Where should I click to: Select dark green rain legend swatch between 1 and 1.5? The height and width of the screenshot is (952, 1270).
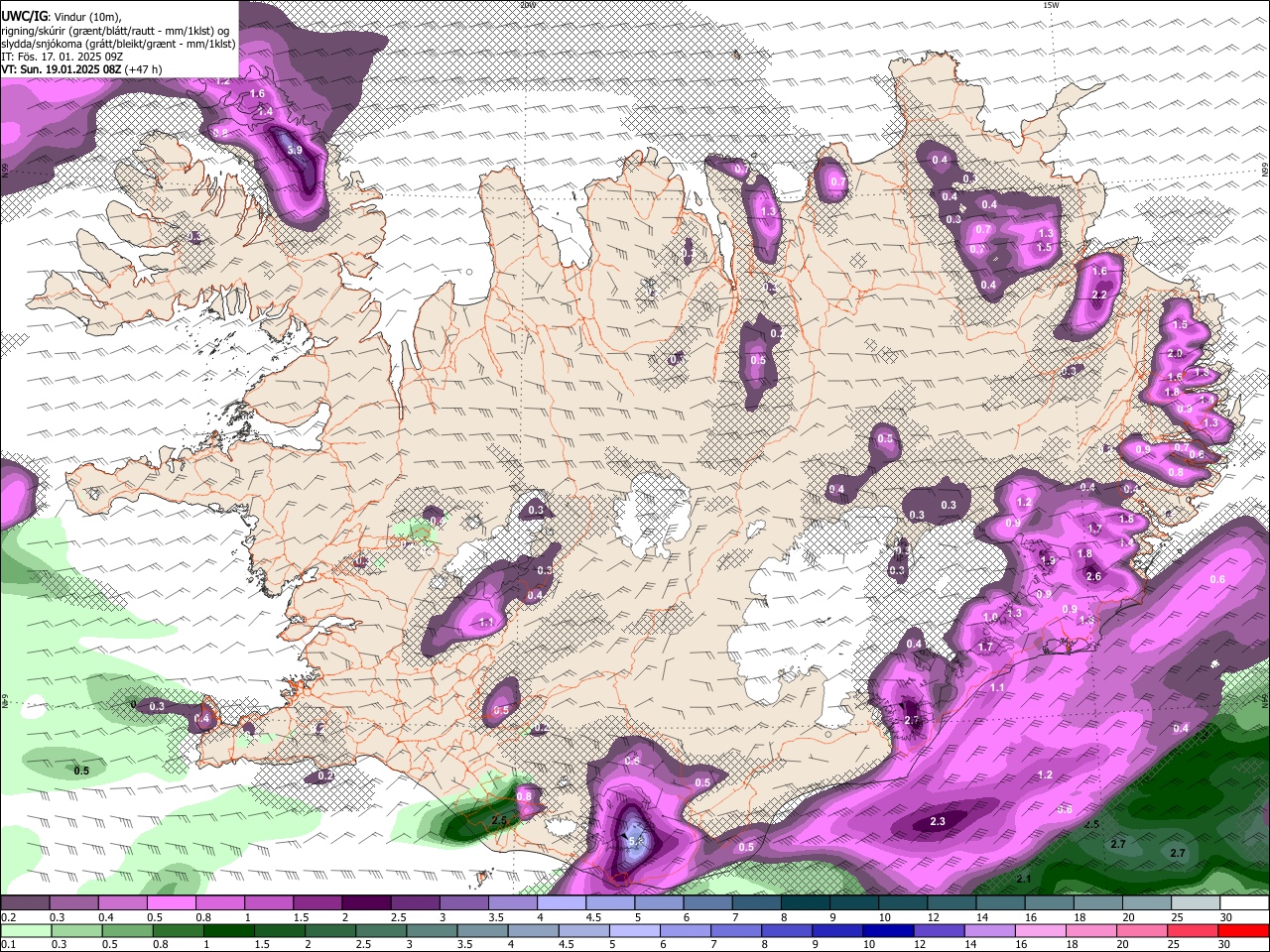click(x=228, y=931)
